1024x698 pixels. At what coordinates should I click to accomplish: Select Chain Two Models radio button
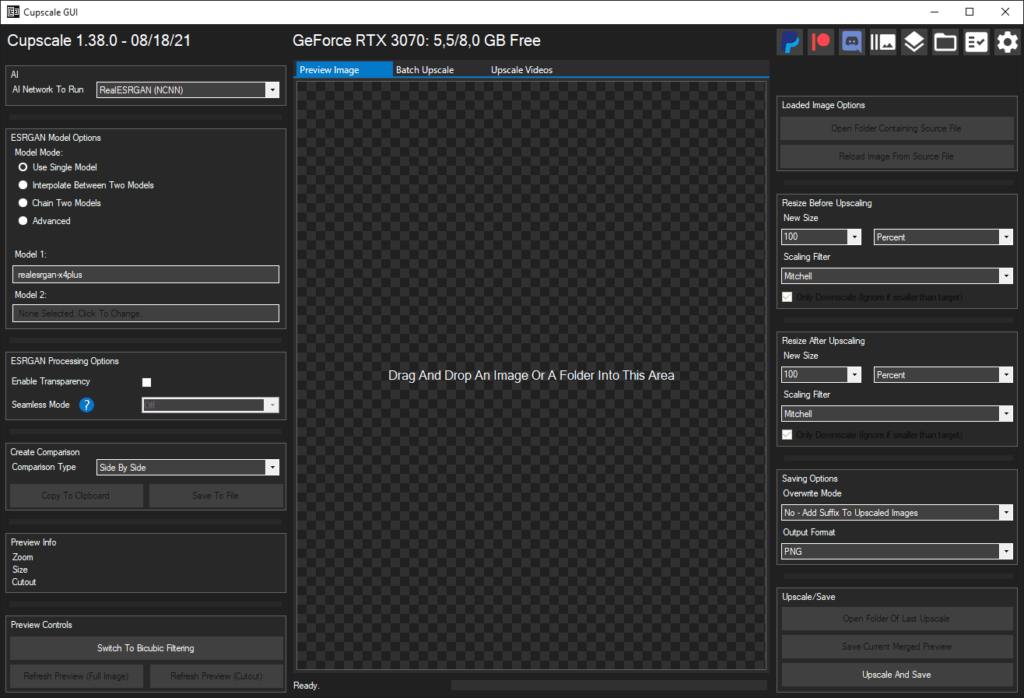(23, 203)
